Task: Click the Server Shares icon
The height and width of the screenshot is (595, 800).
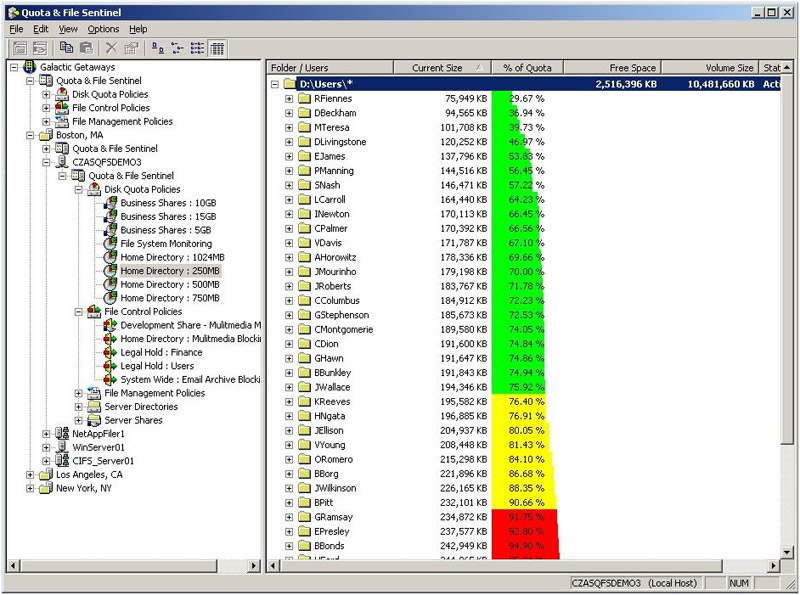Action: [94, 420]
